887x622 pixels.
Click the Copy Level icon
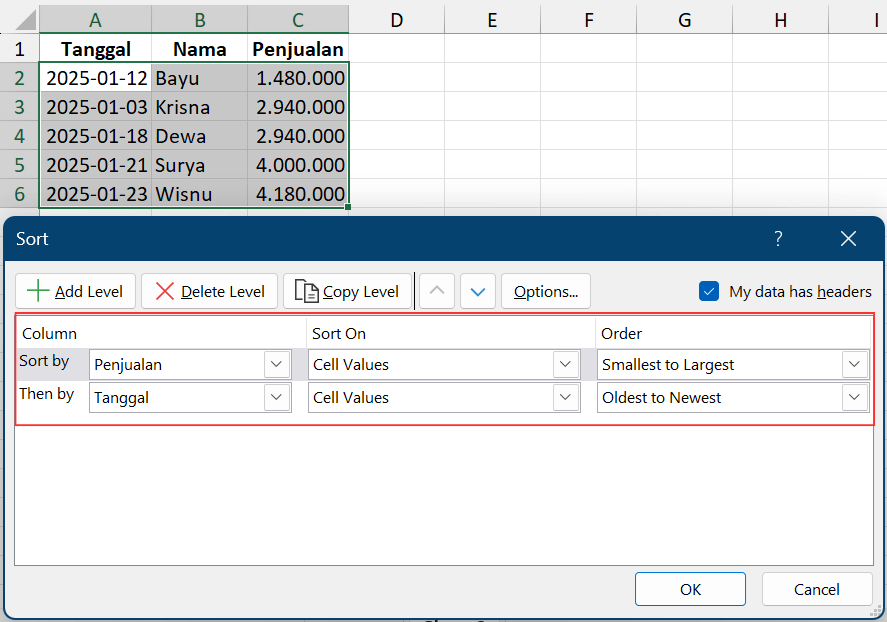click(307, 291)
